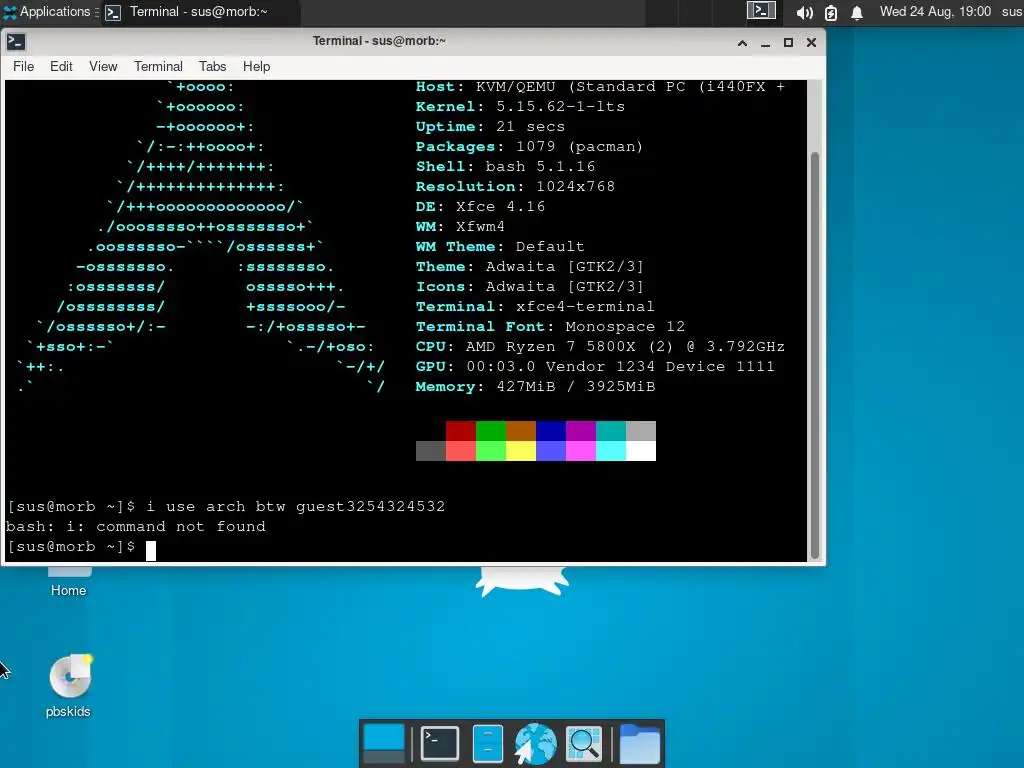This screenshot has height=768, width=1024.
Task: Click the magenta color block in top row
Action: point(581,431)
